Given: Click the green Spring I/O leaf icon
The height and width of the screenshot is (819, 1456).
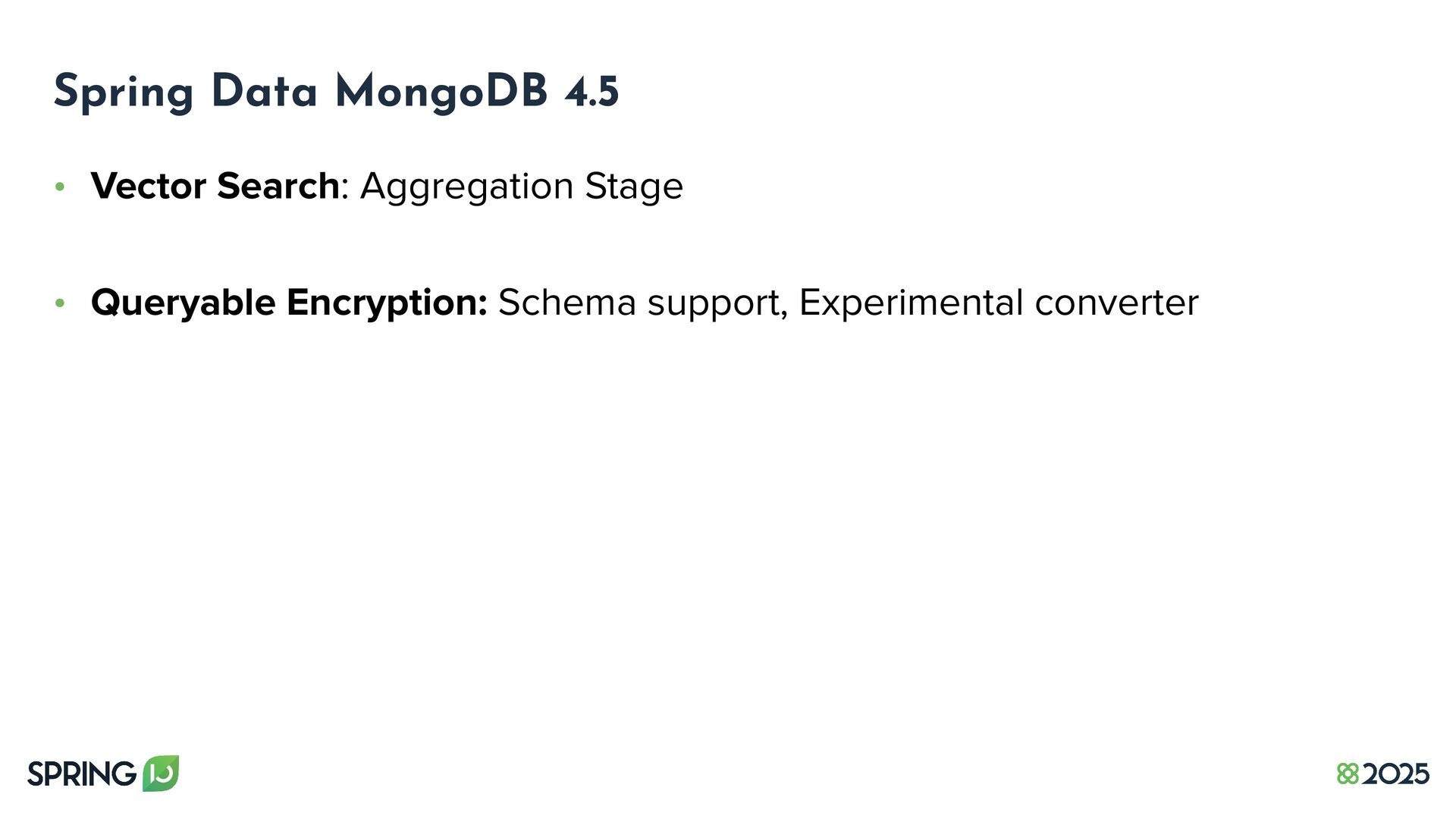Looking at the screenshot, I should tap(161, 773).
